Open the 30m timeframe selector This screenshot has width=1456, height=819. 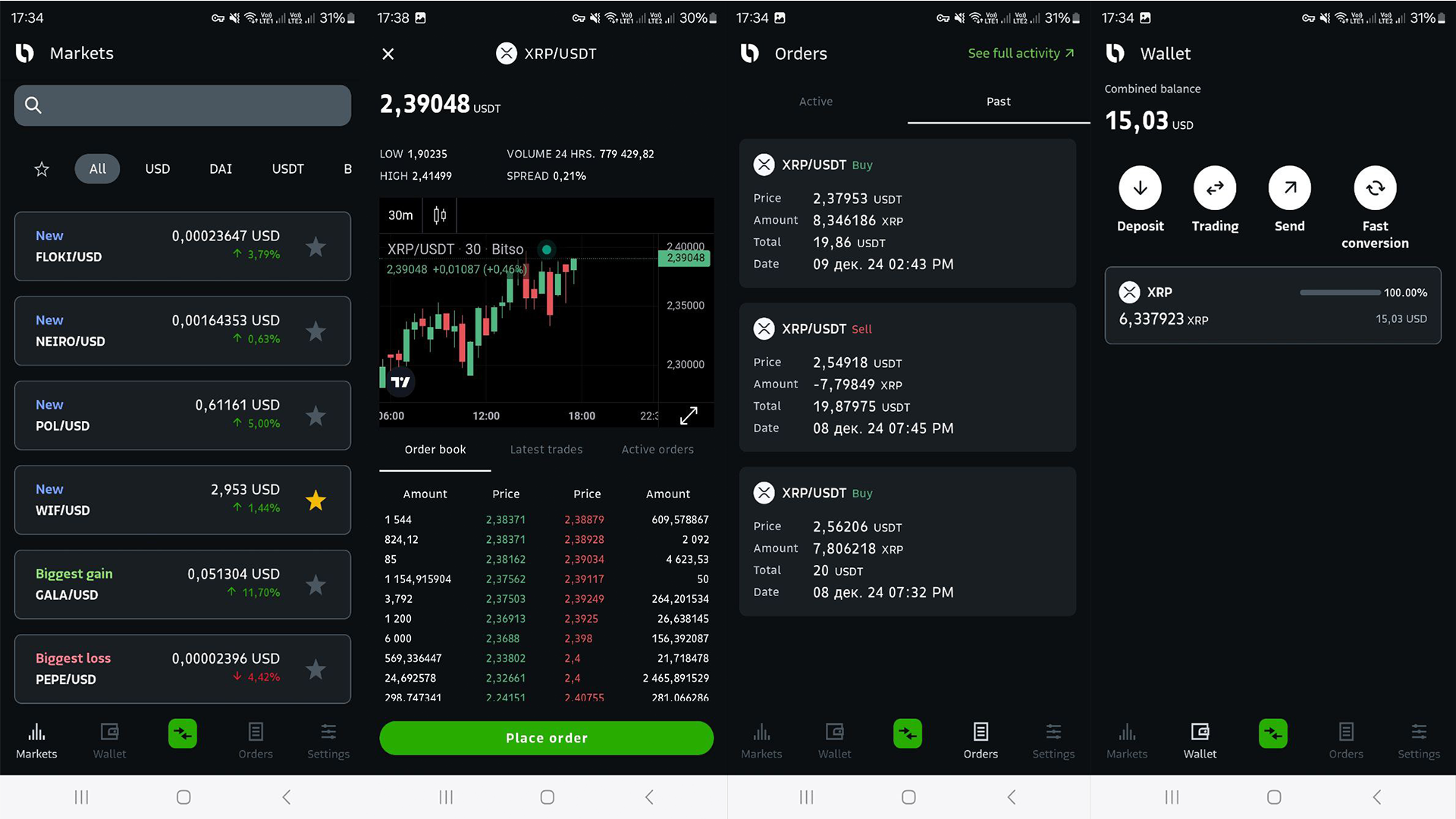pos(400,215)
